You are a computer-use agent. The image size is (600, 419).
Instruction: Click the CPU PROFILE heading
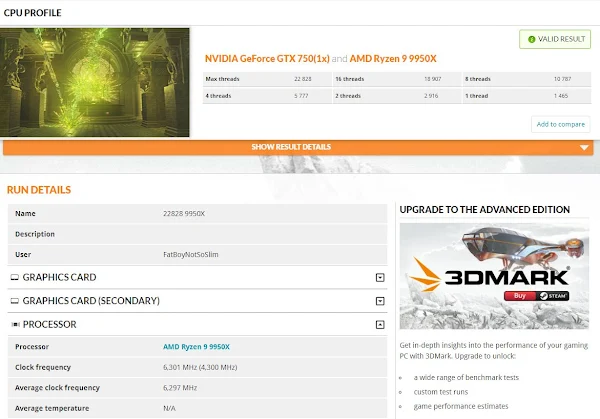click(x=33, y=13)
